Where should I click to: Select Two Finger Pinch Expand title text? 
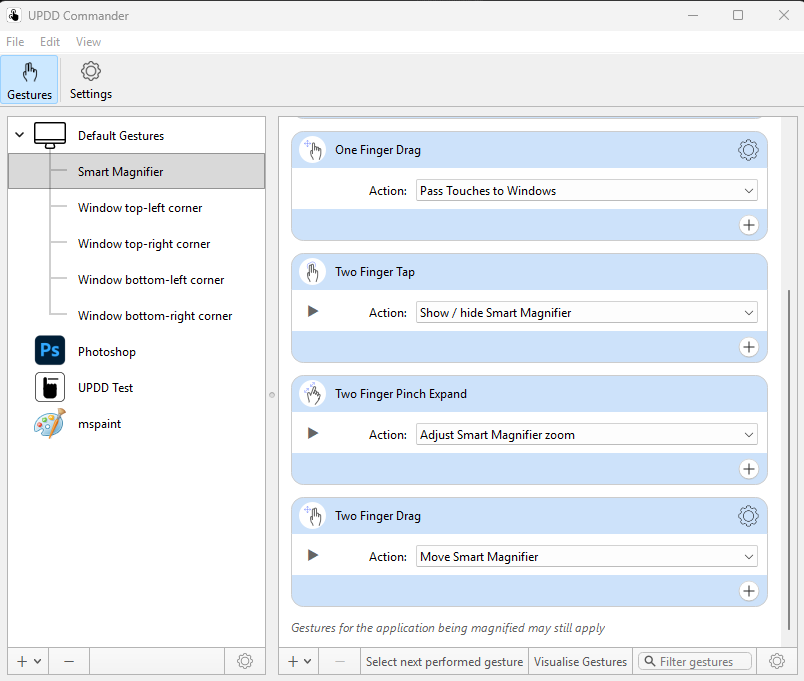pyautogui.click(x=401, y=394)
